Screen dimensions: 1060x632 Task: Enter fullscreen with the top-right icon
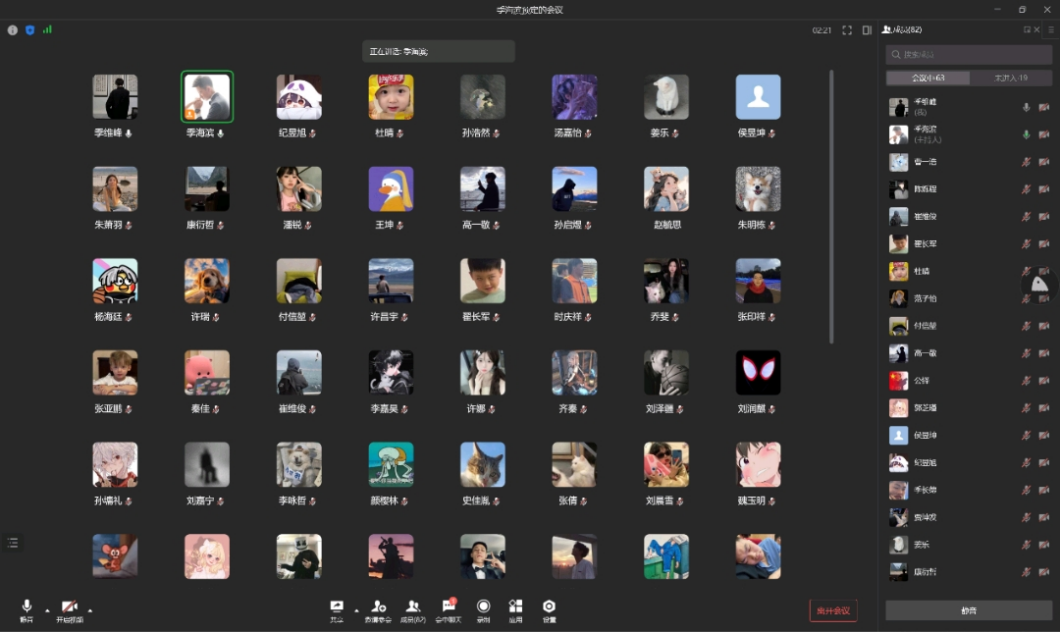pyautogui.click(x=847, y=30)
